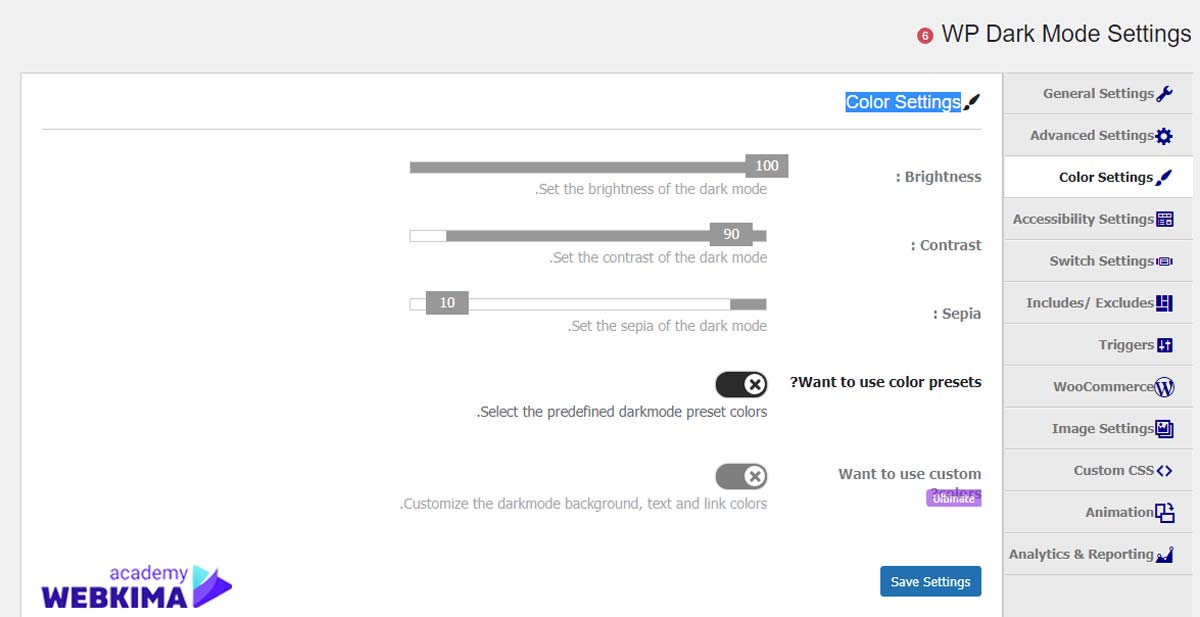Click 'Customize the darkmode background' description text

click(584, 504)
